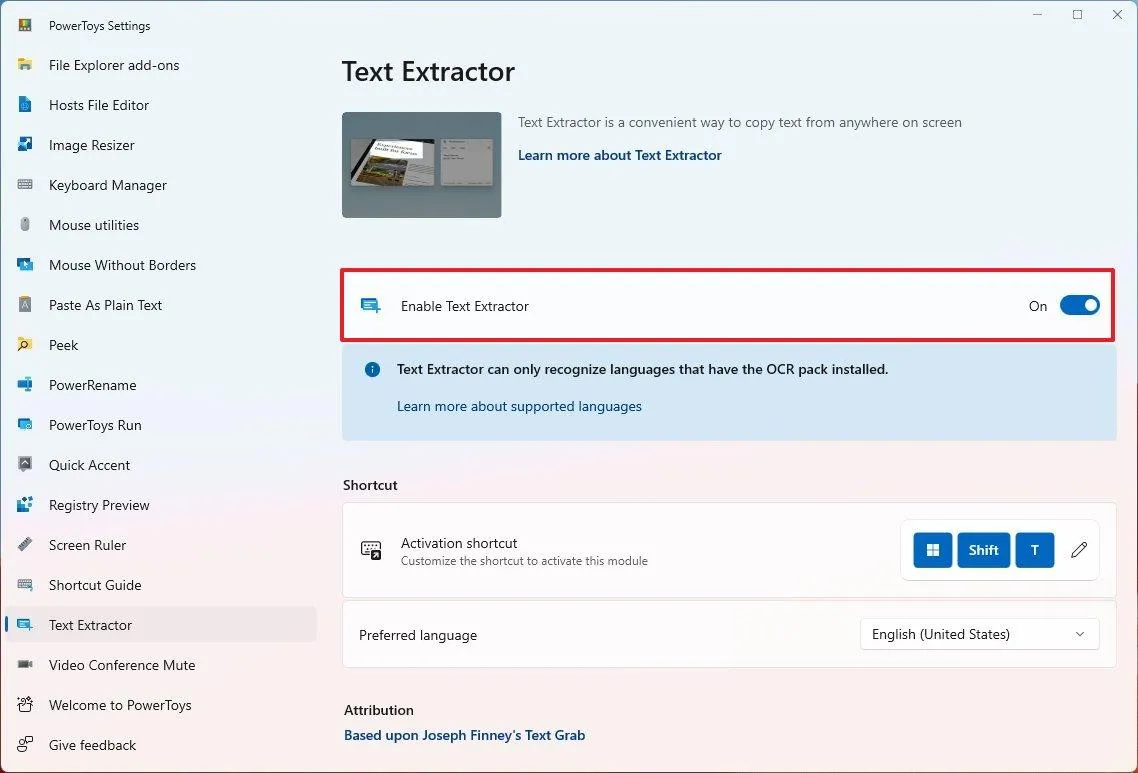Viewport: 1138px width, 773px height.
Task: Select Video Conference Mute in sidebar
Action: pos(122,665)
